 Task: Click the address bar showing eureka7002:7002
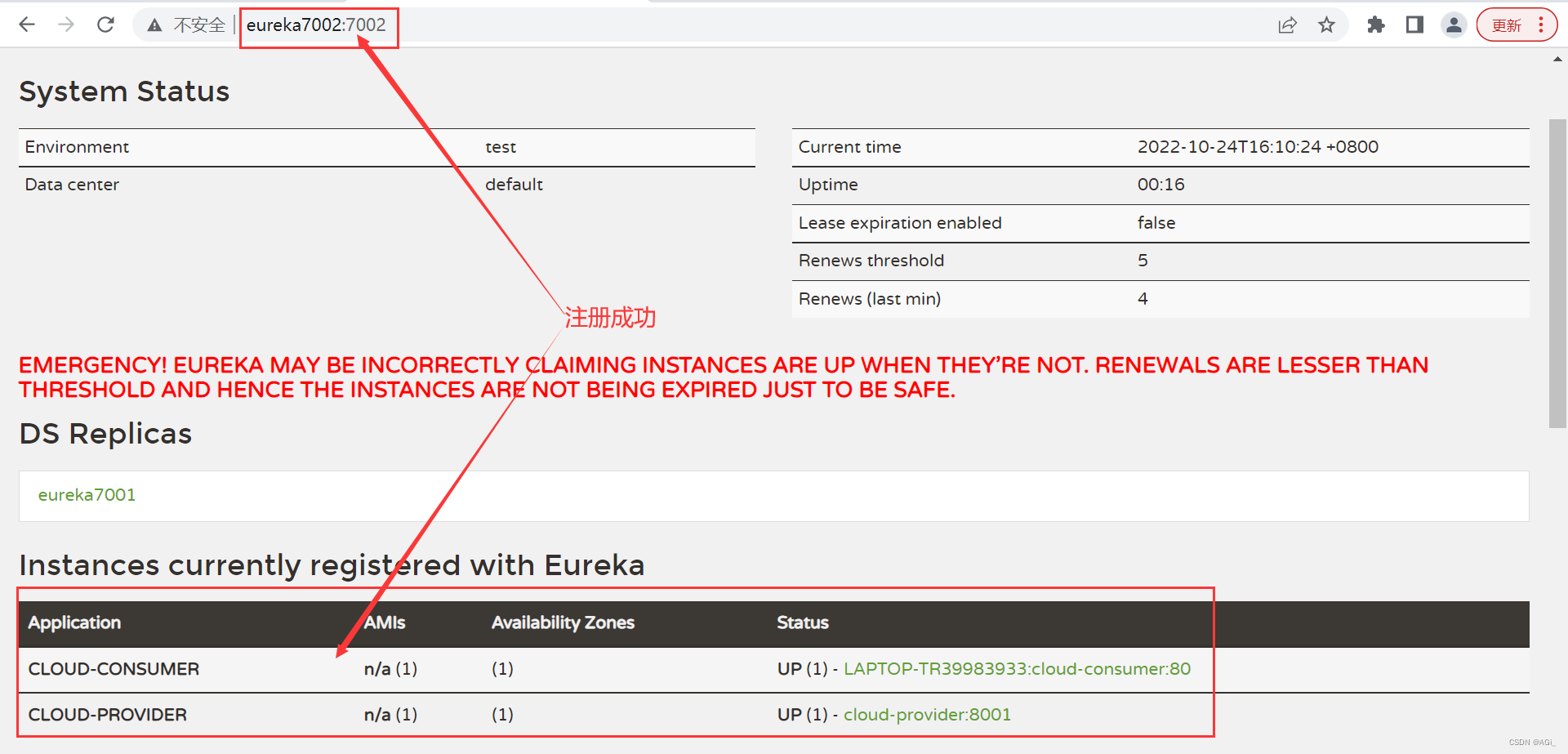[x=317, y=25]
